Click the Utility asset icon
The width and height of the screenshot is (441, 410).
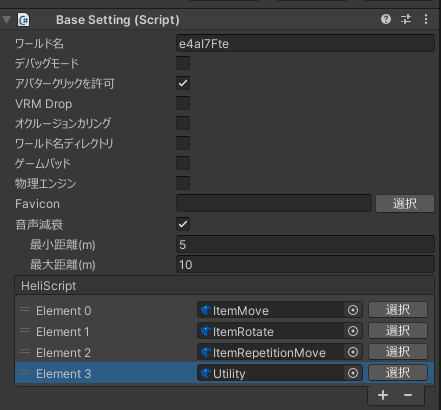pyautogui.click(x=206, y=373)
